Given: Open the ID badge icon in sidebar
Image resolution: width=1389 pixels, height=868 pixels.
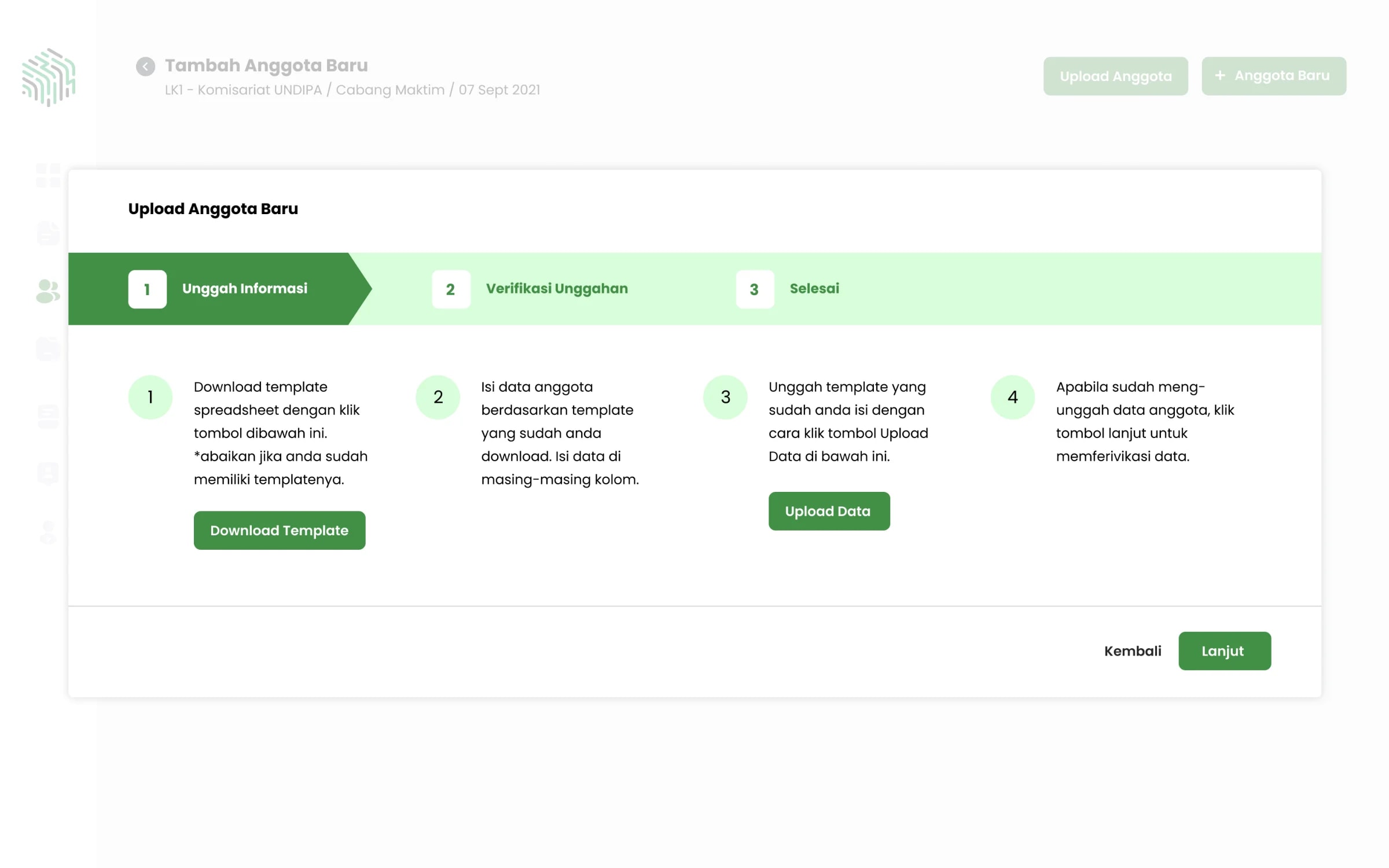Looking at the screenshot, I should [48, 474].
